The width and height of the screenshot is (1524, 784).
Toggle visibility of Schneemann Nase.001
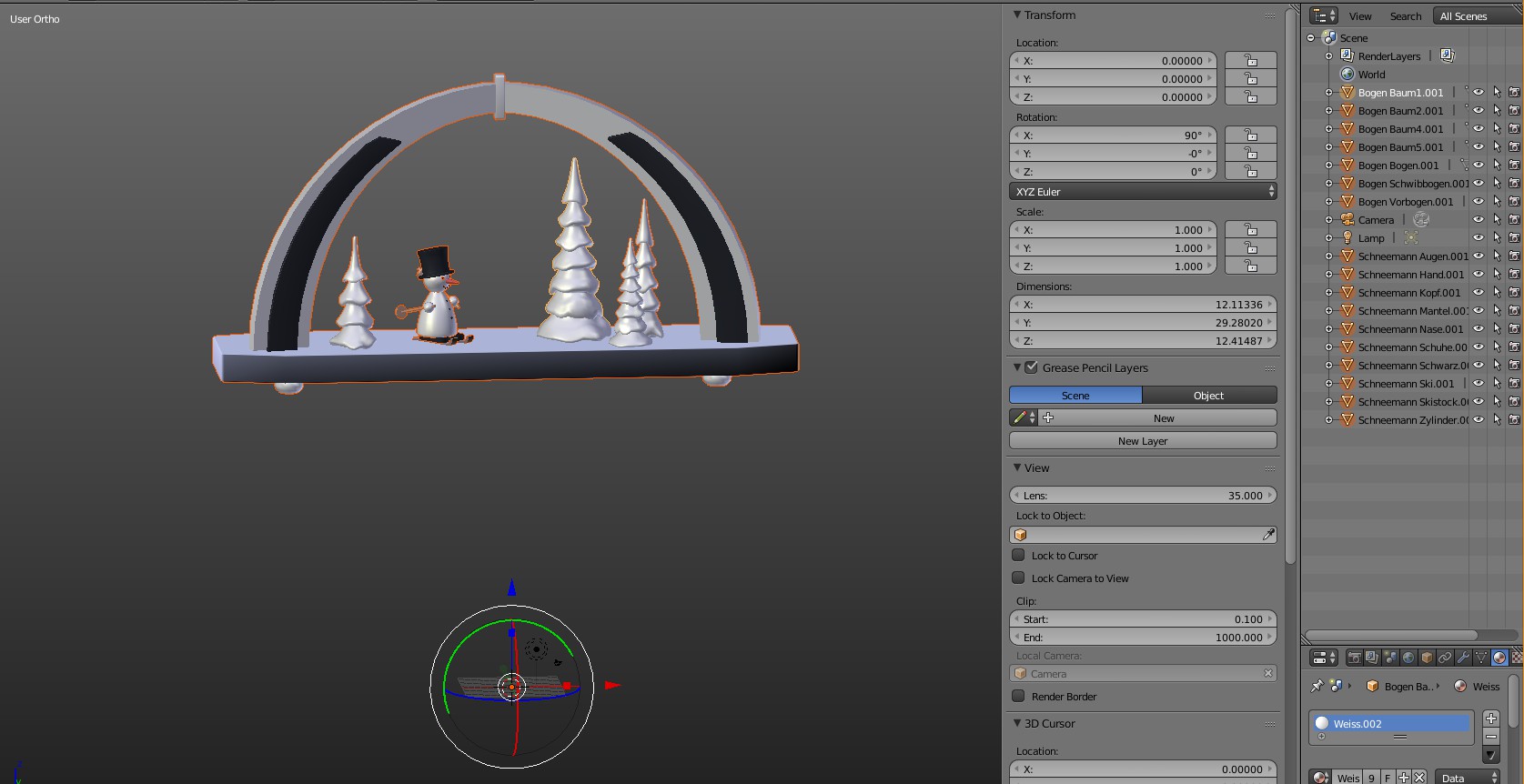1479,329
